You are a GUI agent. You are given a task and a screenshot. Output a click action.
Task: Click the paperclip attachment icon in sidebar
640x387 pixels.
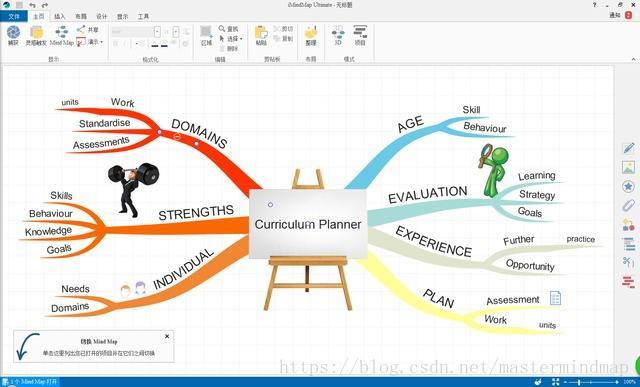[629, 205]
